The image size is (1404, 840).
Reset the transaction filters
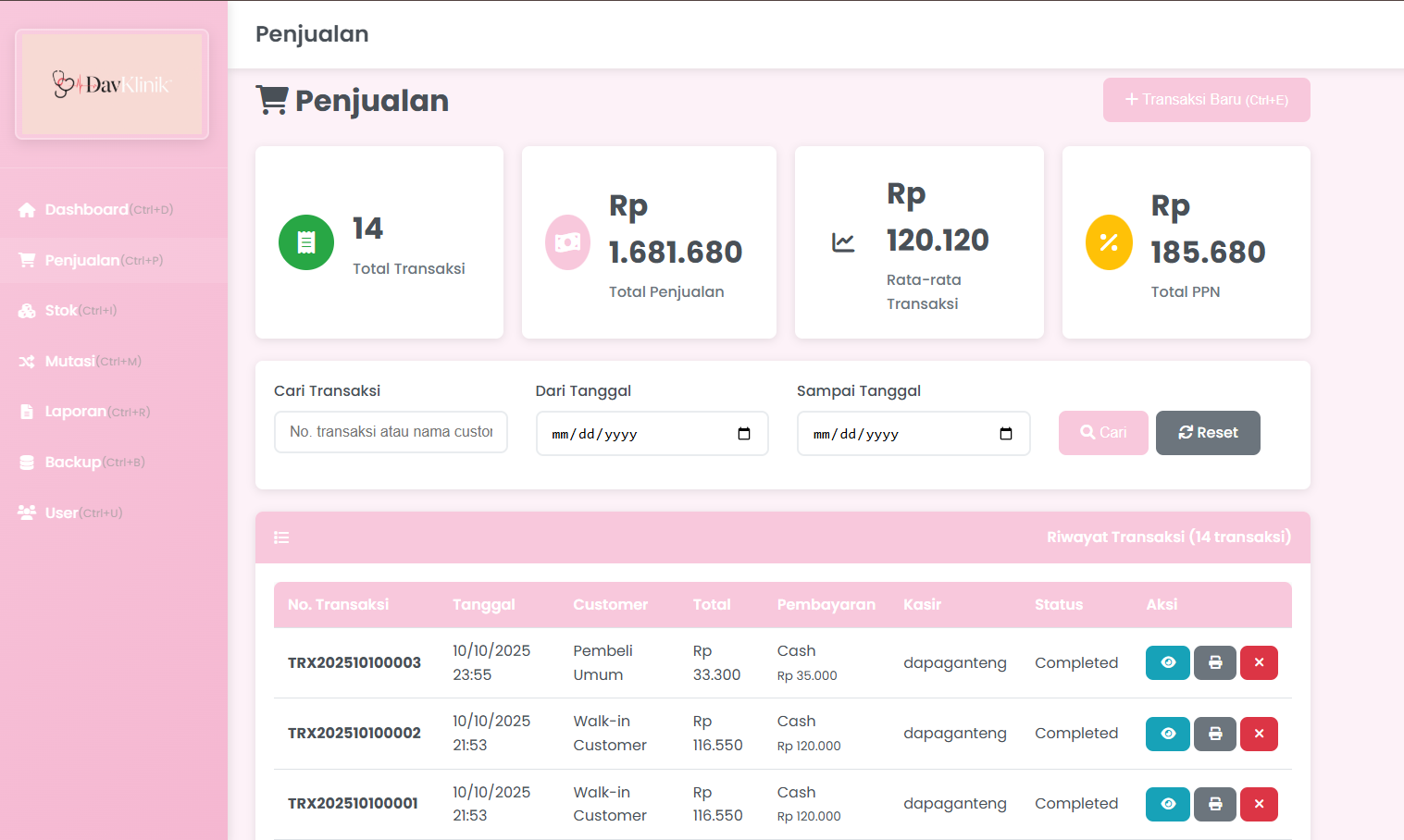(1207, 433)
